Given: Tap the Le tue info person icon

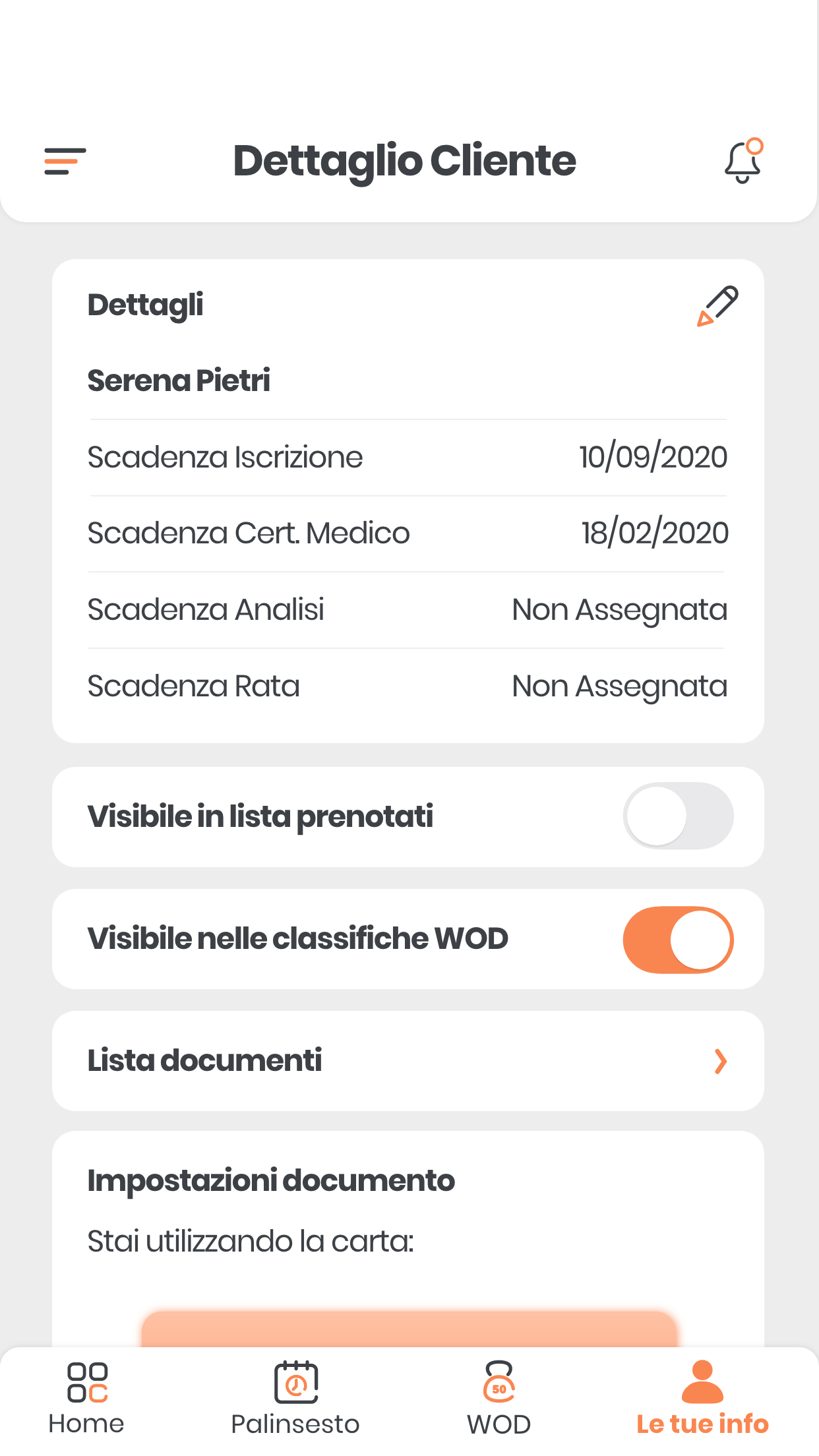Looking at the screenshot, I should pyautogui.click(x=702, y=1381).
